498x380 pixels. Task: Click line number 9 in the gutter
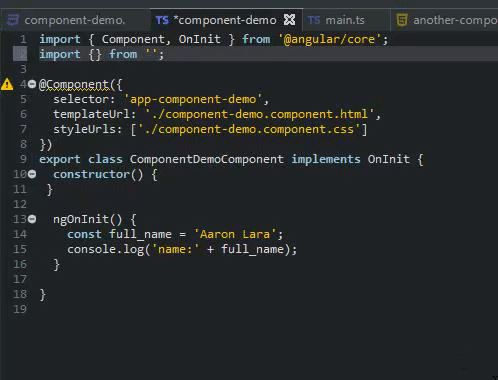click(23, 159)
